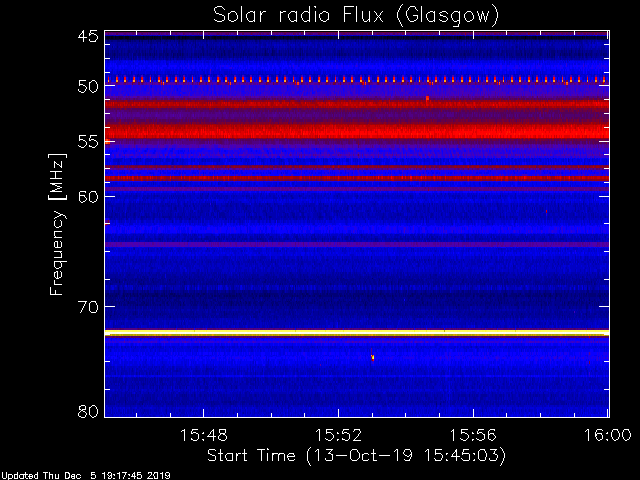
Task: Click the Frequency [MHz] axis title
Action: 57,224
